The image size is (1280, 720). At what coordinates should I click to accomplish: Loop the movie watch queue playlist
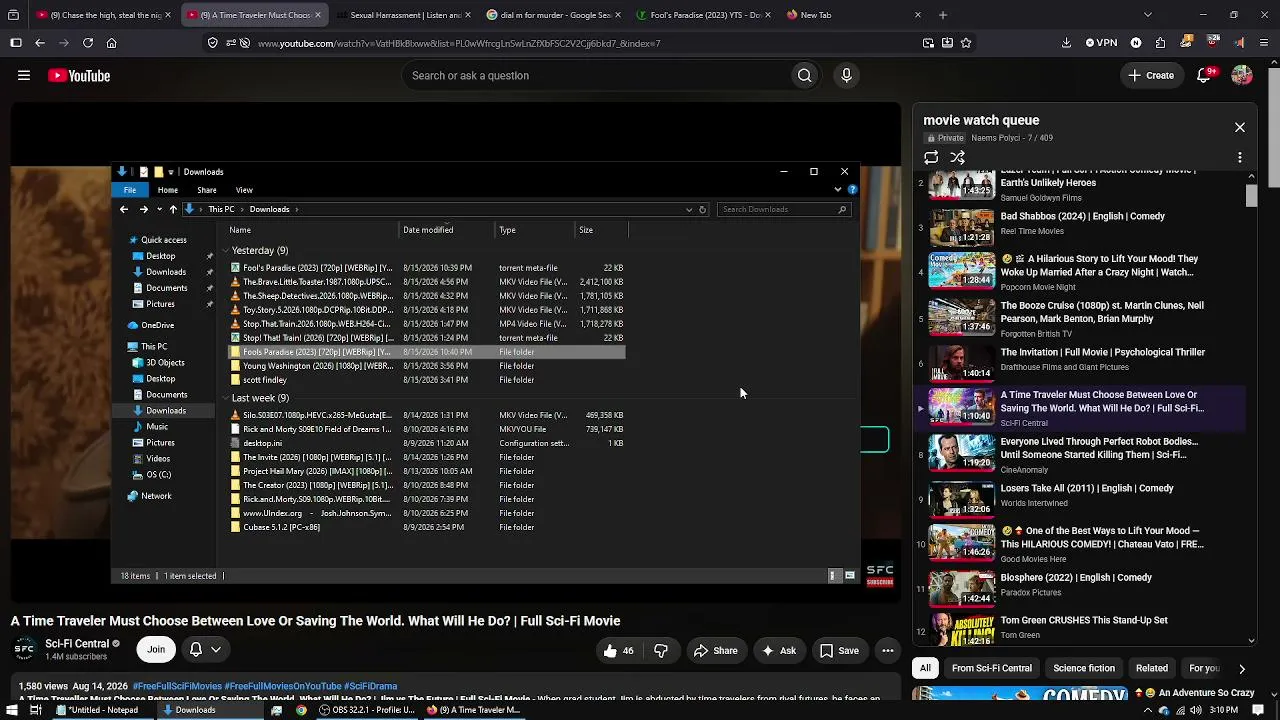click(x=931, y=157)
